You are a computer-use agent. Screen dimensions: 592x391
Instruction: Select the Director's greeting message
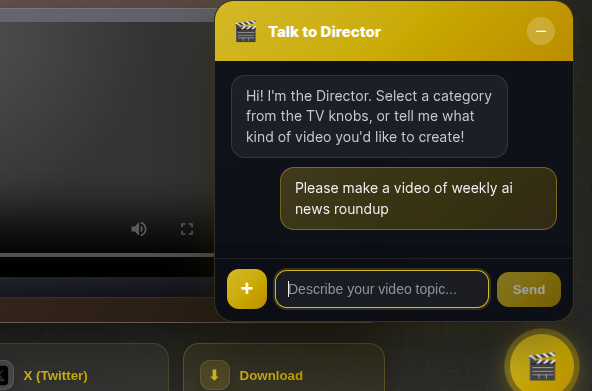coord(369,116)
